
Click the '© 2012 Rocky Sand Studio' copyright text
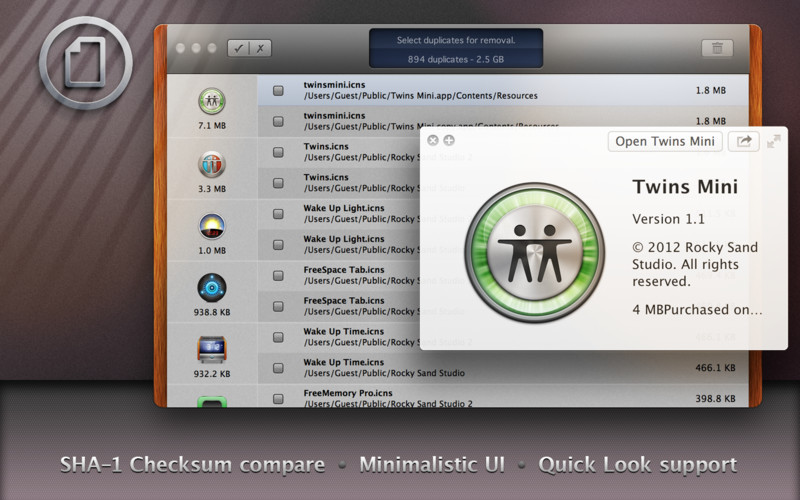pos(695,264)
